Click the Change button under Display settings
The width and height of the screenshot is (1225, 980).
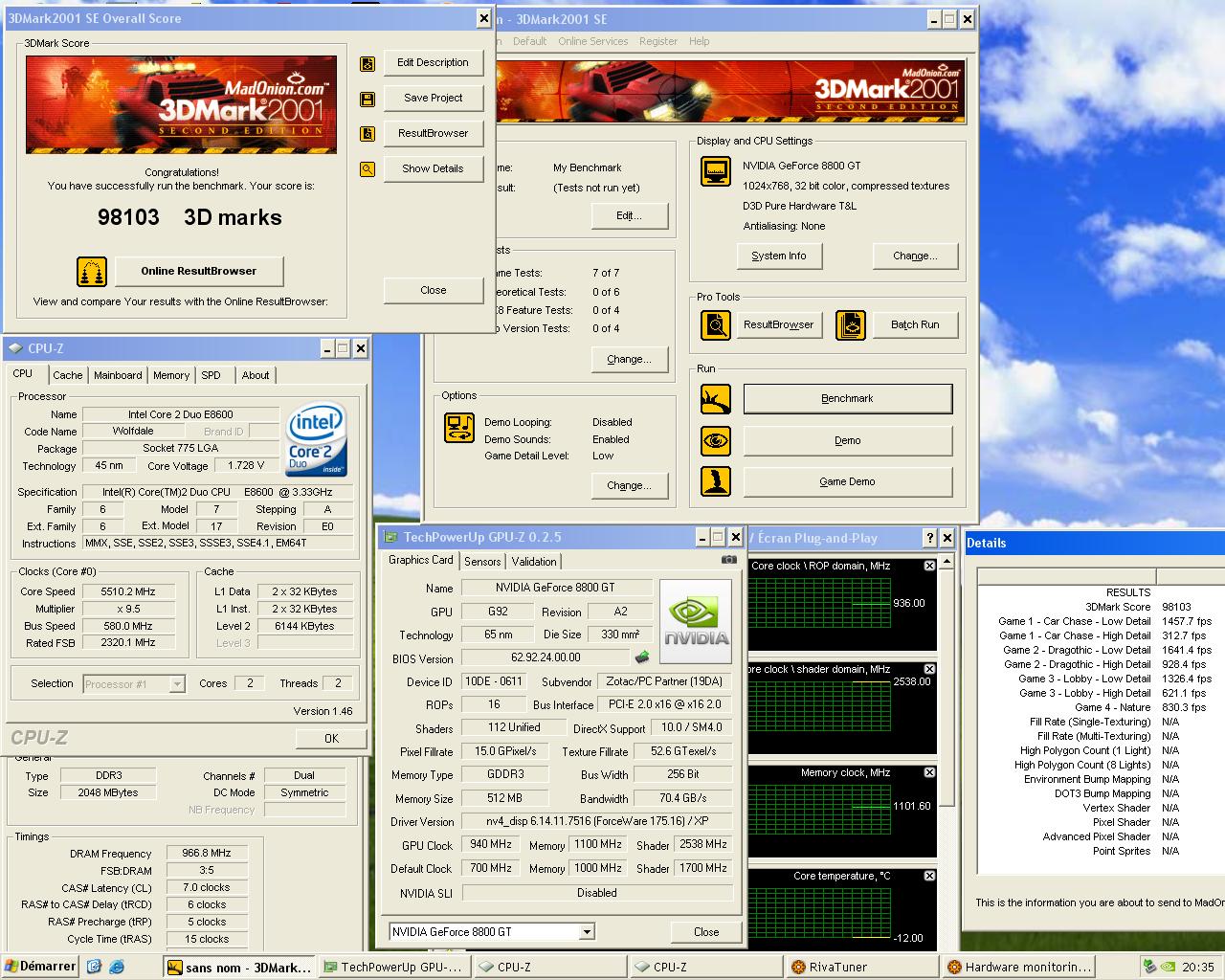(x=915, y=256)
